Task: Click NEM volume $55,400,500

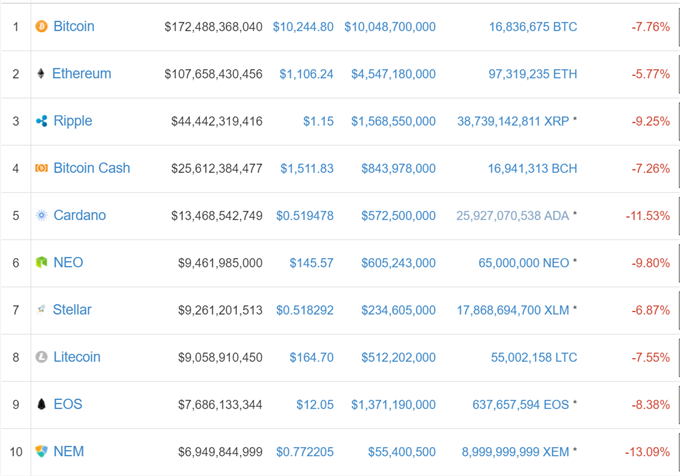Action: 402,452
